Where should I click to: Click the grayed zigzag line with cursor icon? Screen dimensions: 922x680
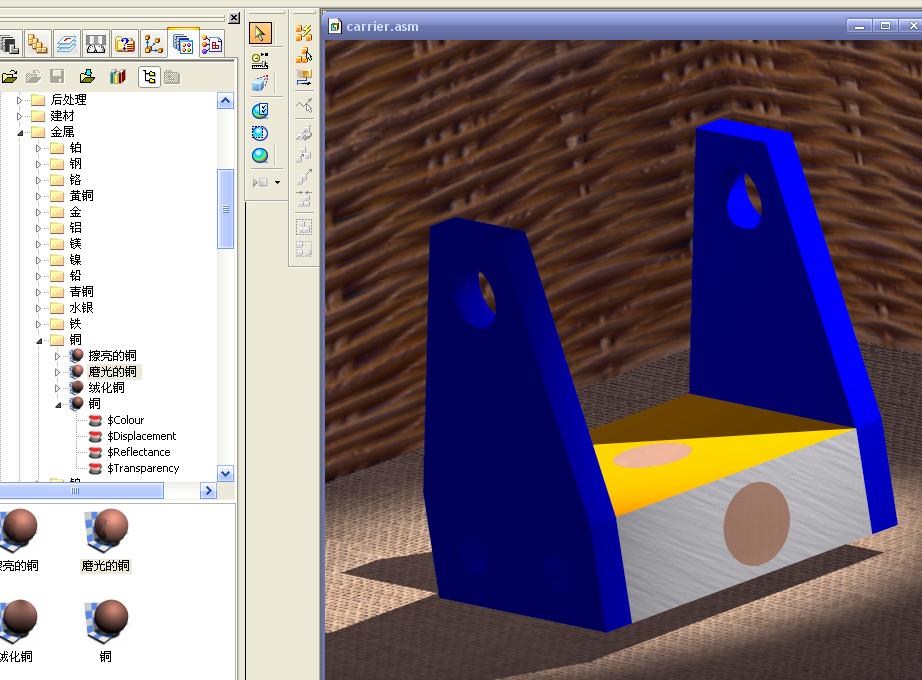[303, 106]
